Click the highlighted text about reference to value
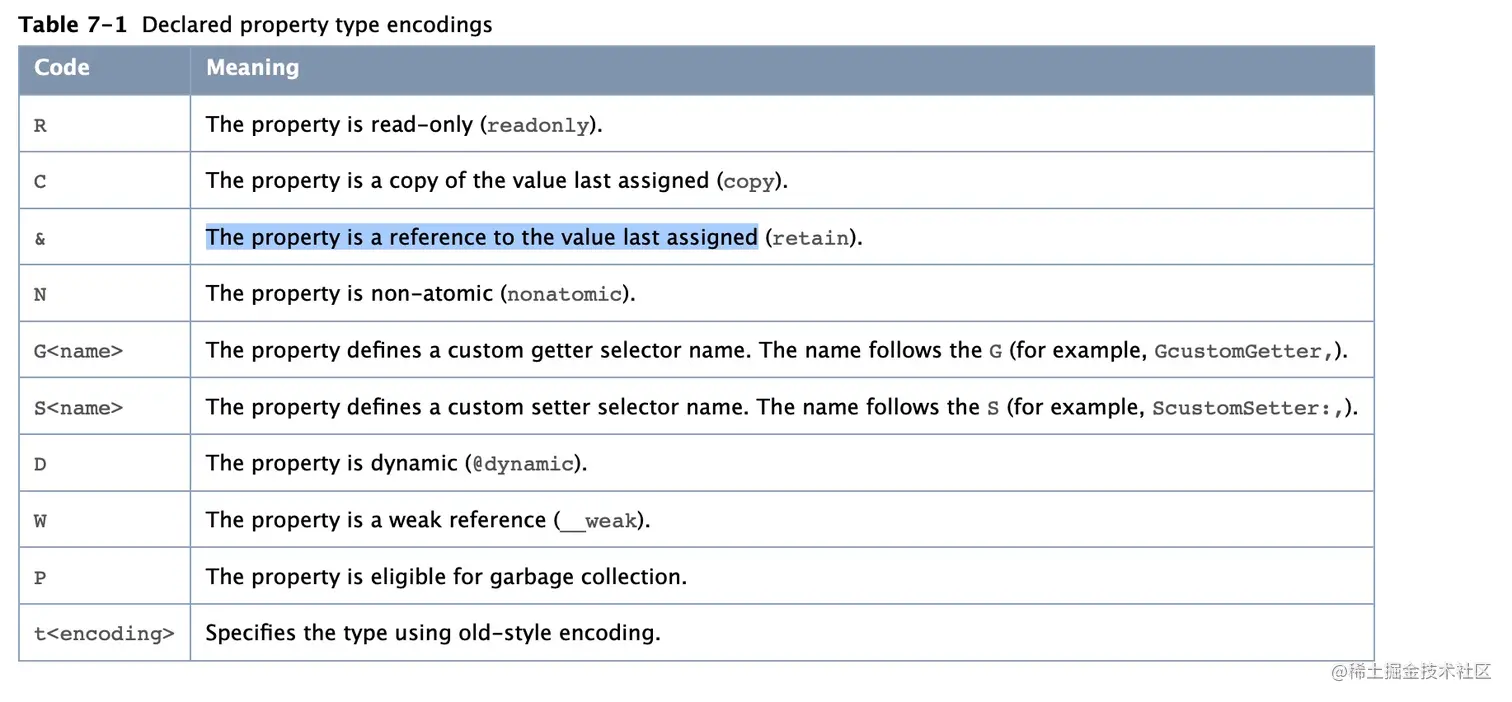This screenshot has width=1512, height=702. [482, 237]
